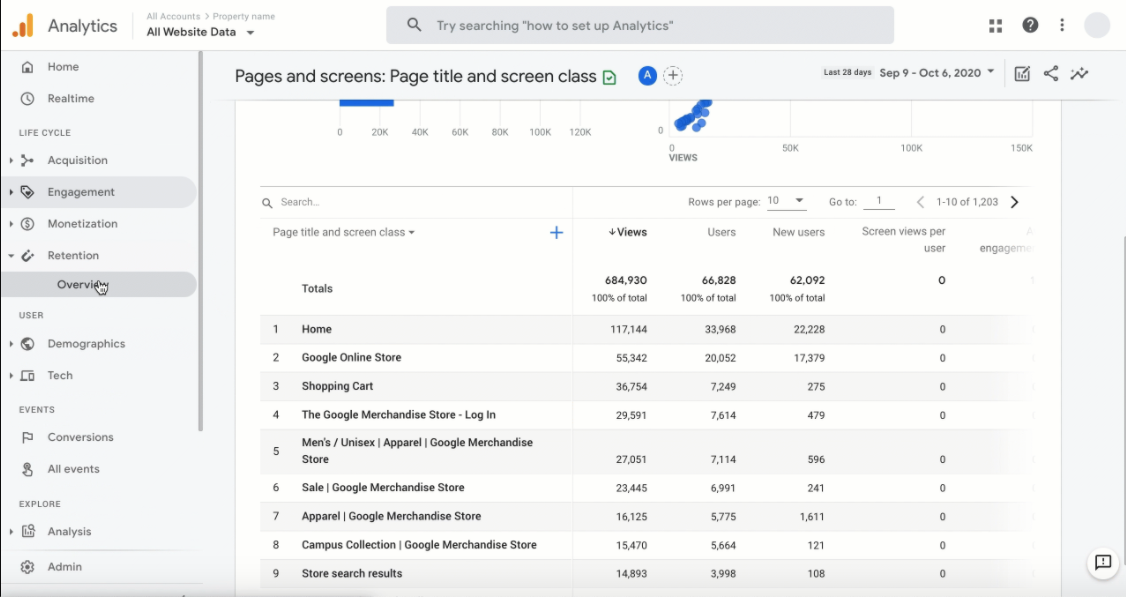The image size is (1126, 597).
Task: Open the feedback chat icon
Action: [1103, 562]
